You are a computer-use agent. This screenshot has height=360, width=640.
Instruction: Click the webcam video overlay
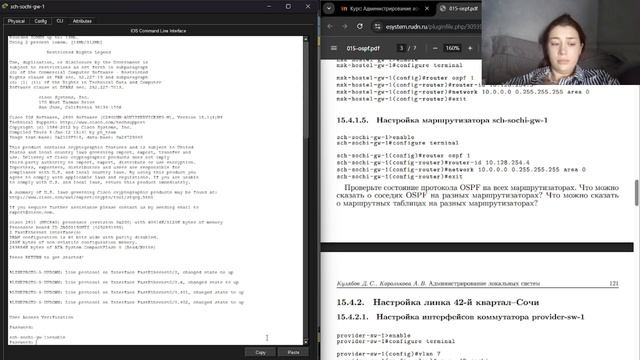[561, 42]
